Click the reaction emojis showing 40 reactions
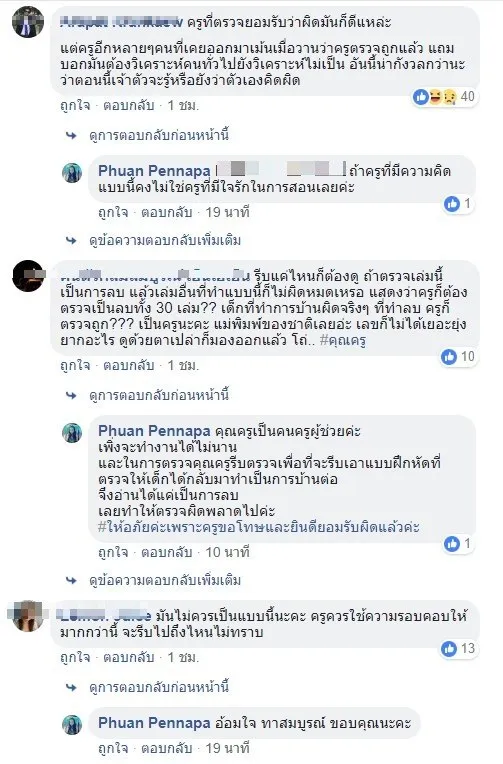 point(435,97)
